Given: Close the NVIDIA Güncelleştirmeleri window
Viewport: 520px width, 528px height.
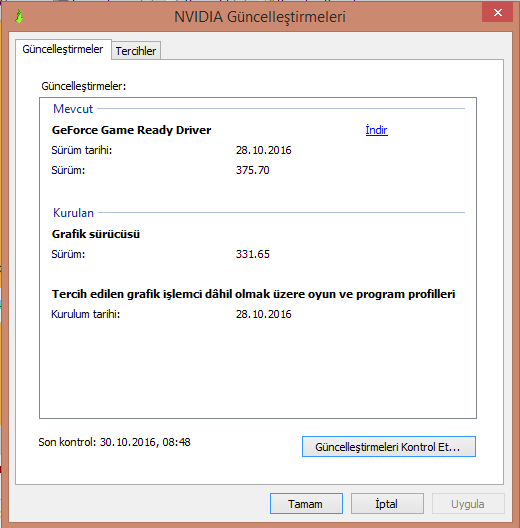Looking at the screenshot, I should point(497,13).
